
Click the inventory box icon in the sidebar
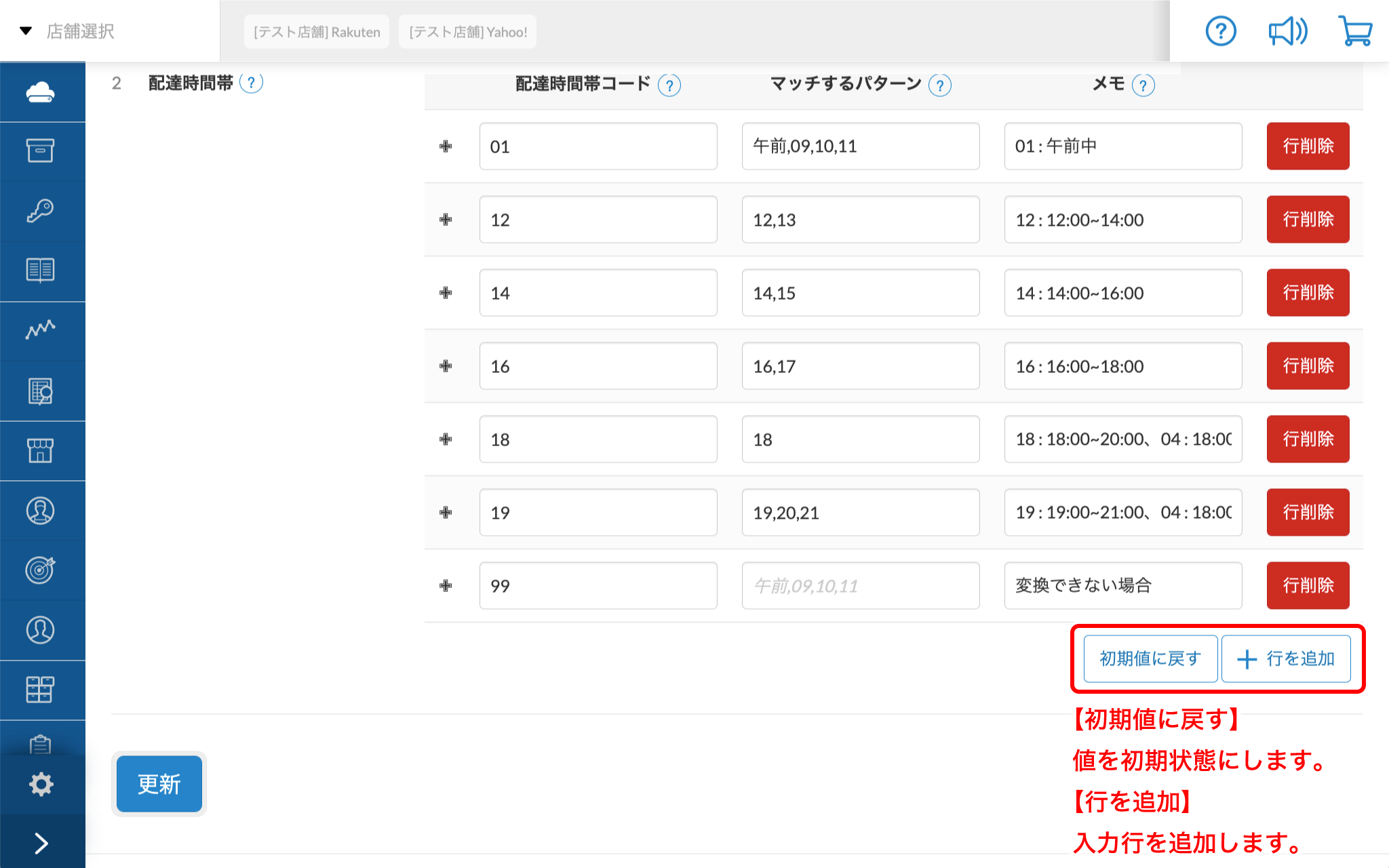[x=41, y=151]
